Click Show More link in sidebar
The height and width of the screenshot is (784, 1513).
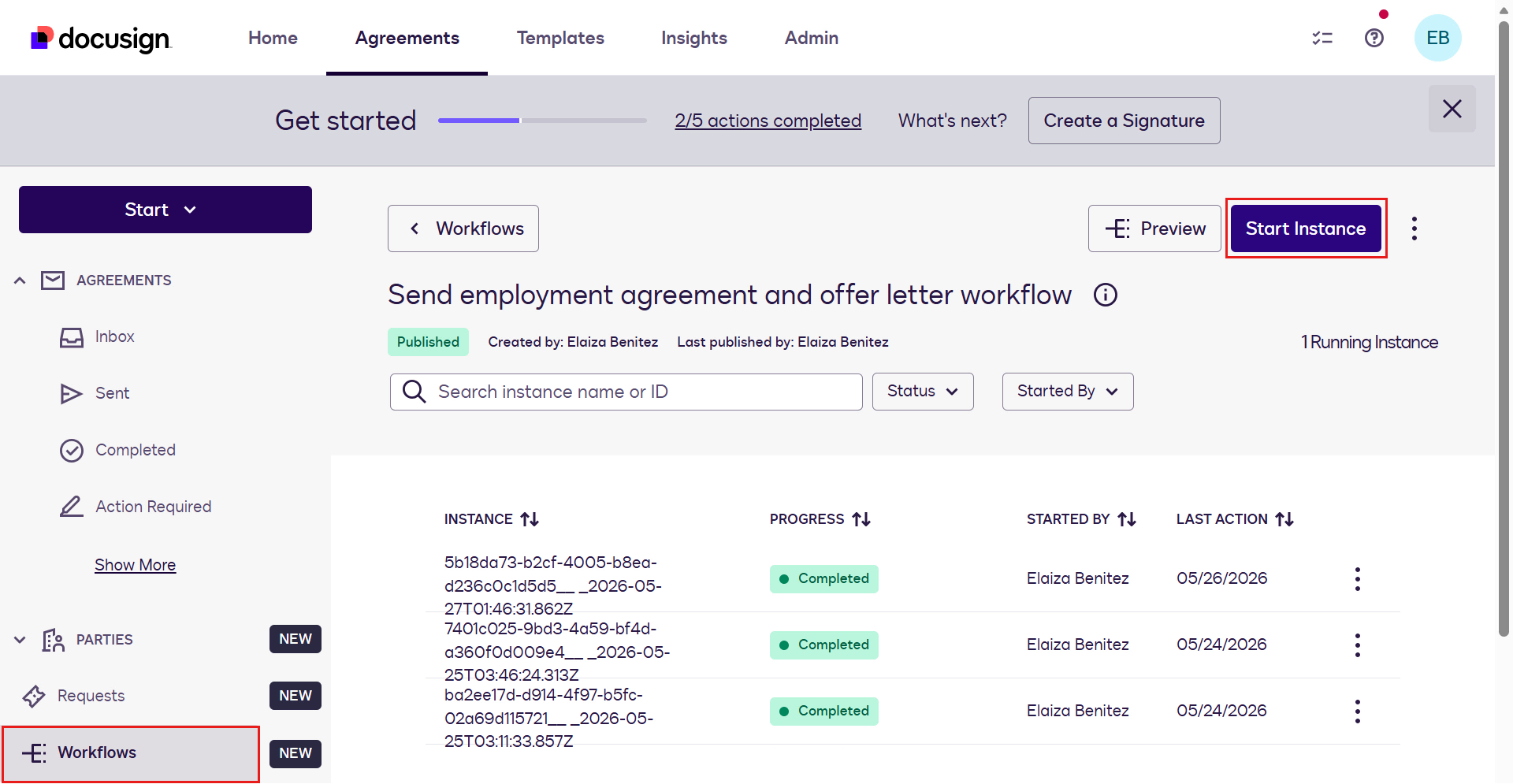click(x=135, y=565)
